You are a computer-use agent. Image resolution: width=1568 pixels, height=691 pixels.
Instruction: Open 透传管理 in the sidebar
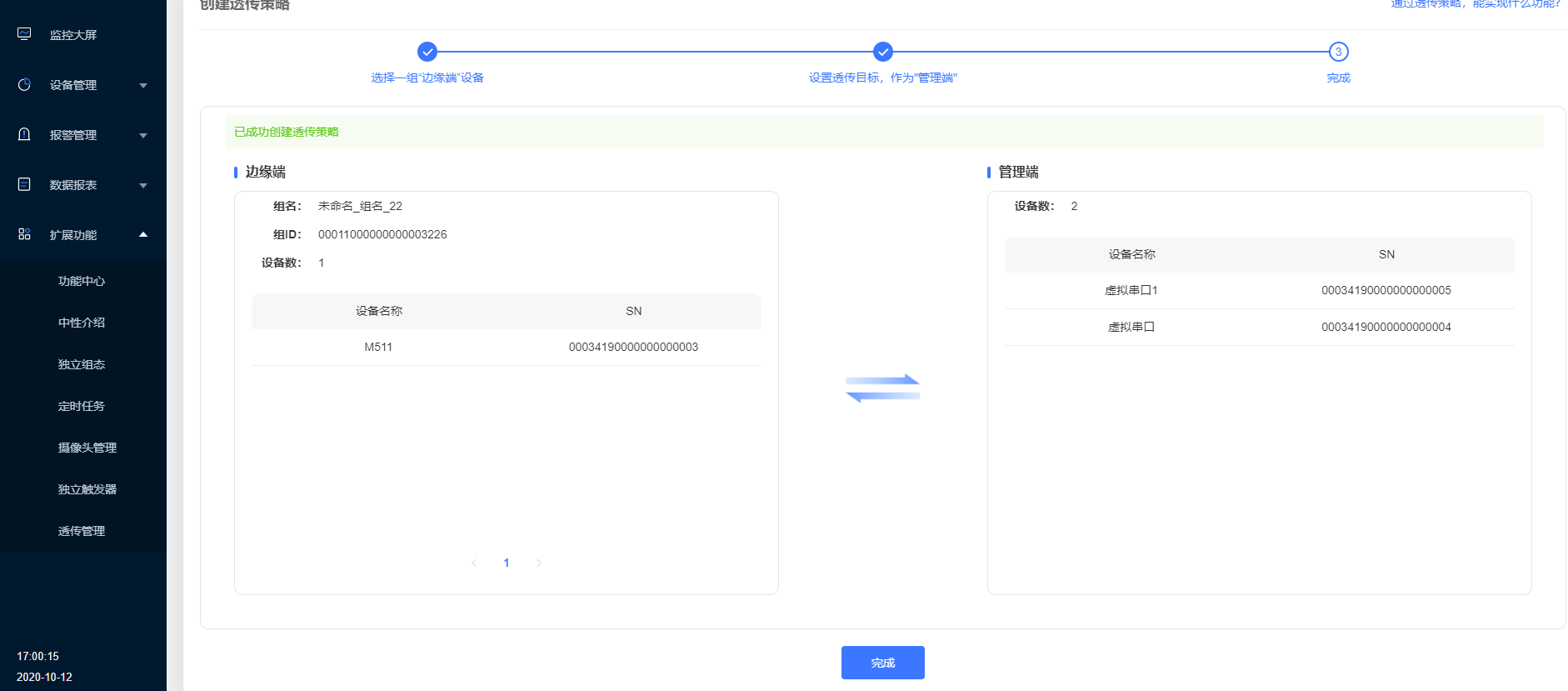(x=82, y=531)
